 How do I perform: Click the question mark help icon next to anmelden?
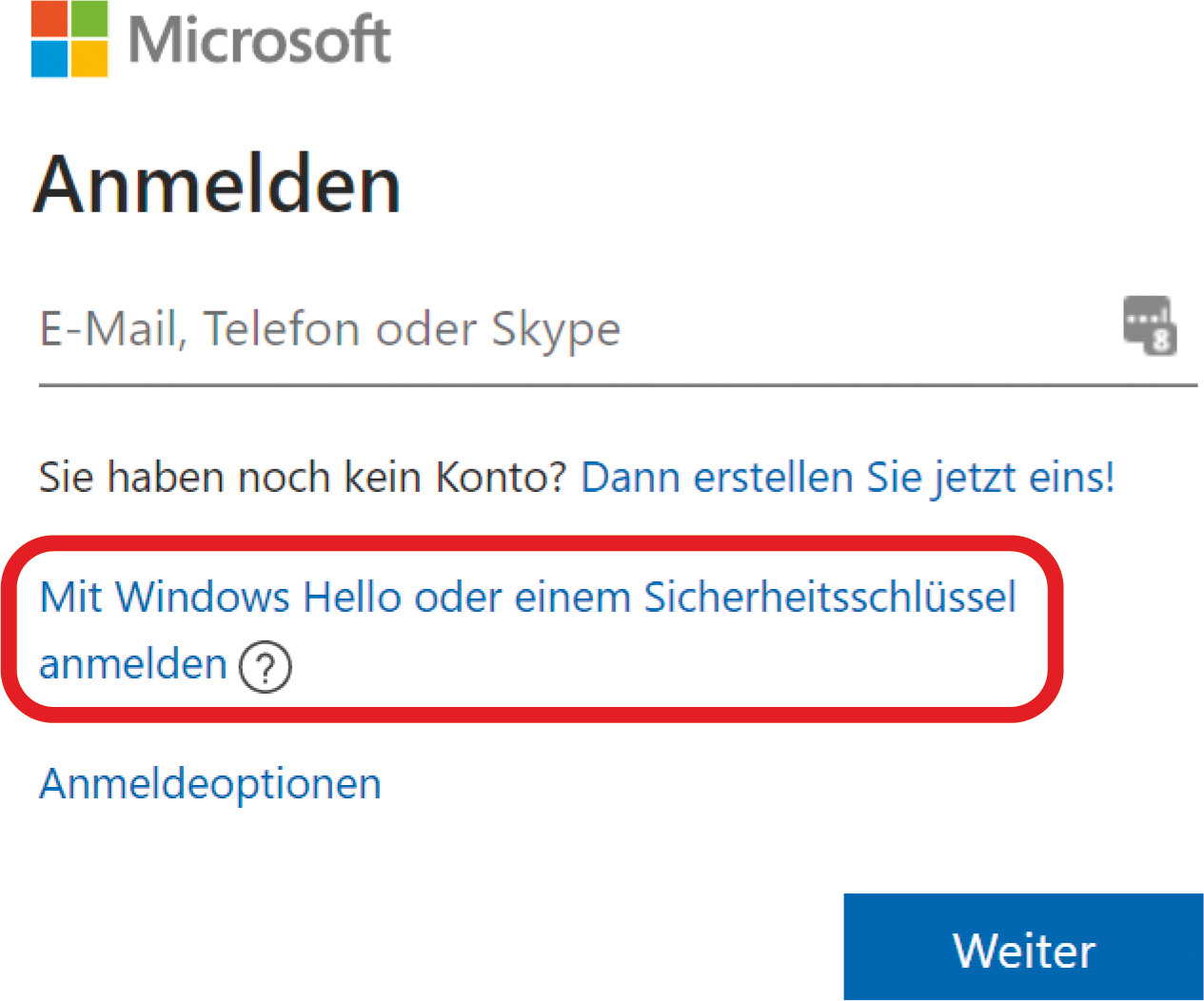coord(266,667)
